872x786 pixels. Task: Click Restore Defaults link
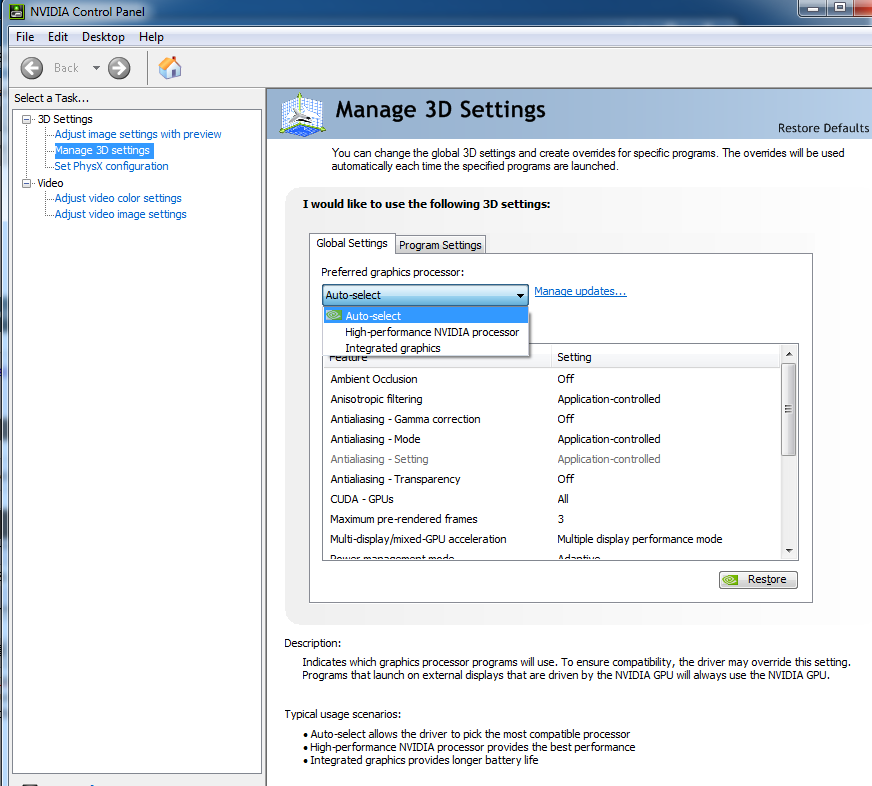point(823,128)
